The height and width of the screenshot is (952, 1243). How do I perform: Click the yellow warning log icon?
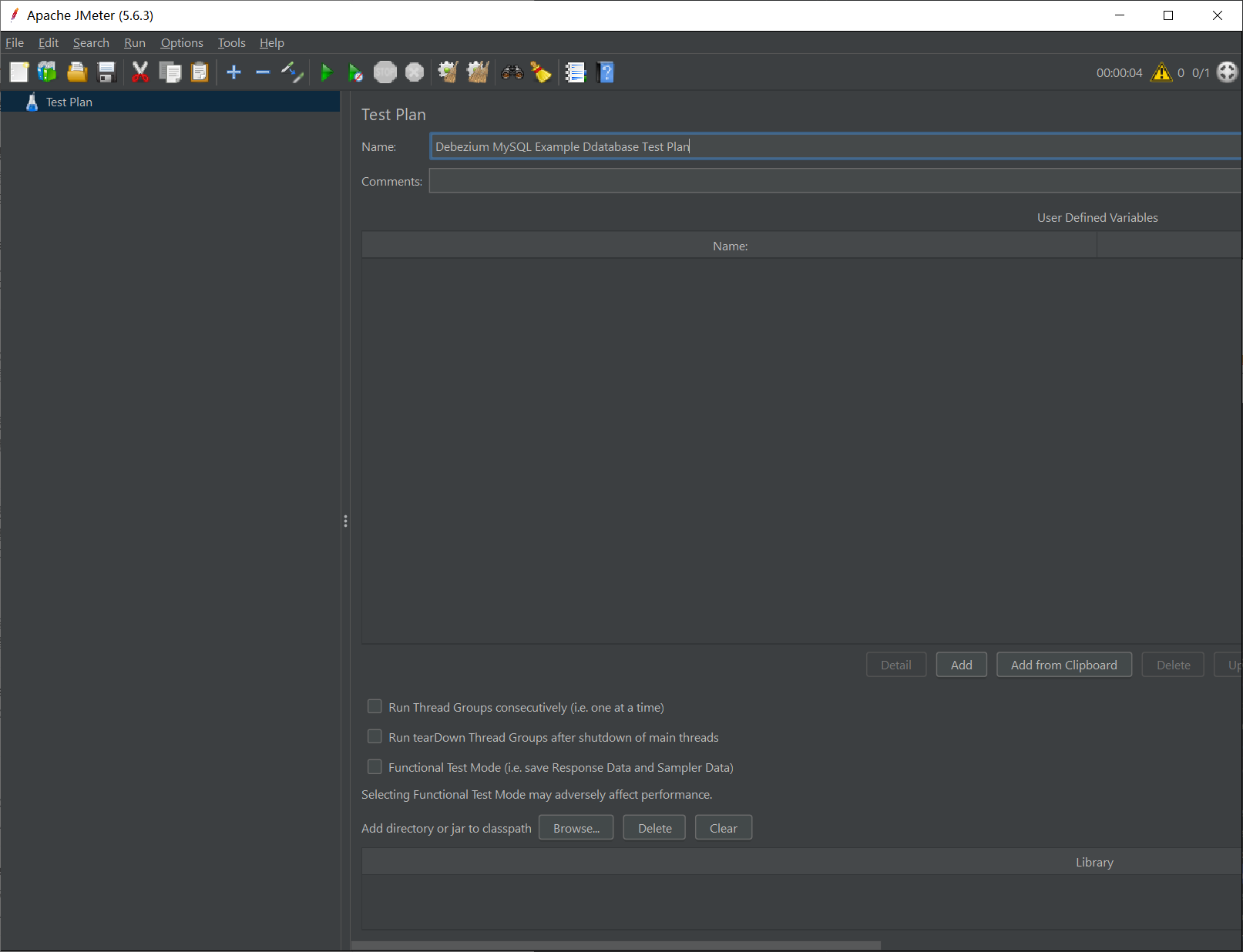1161,72
